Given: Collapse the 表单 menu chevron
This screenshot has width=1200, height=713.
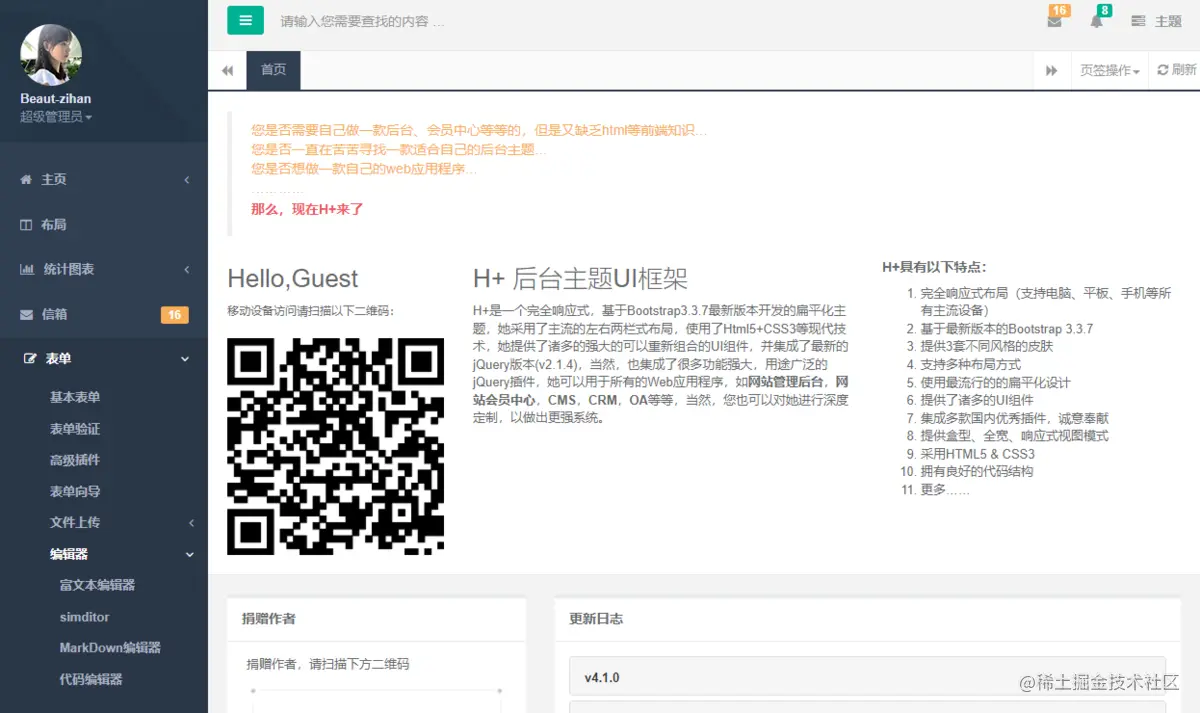Looking at the screenshot, I should 185,359.
